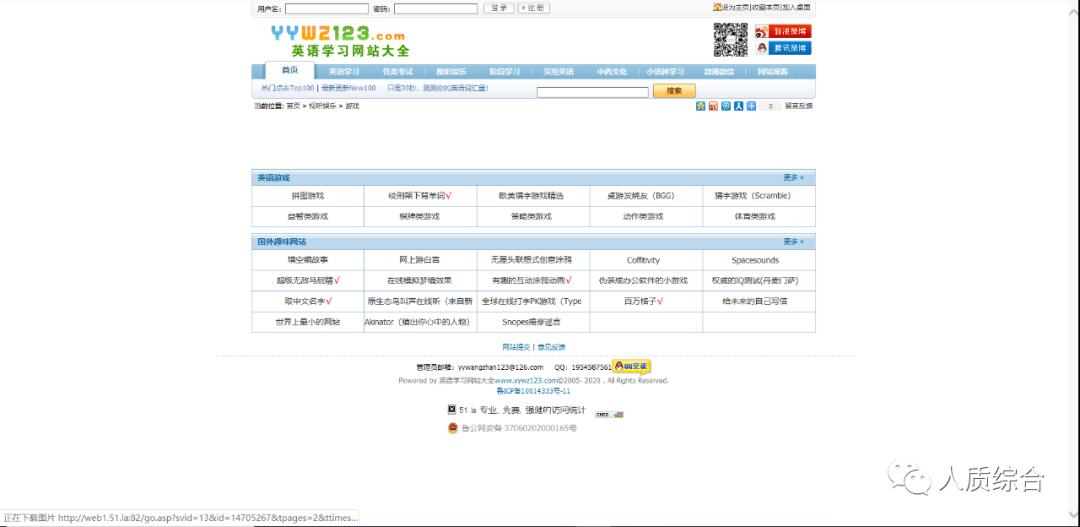The height and width of the screenshot is (527, 1080).
Task: Open the 棋牌类游戏 link
Action: coord(419,216)
